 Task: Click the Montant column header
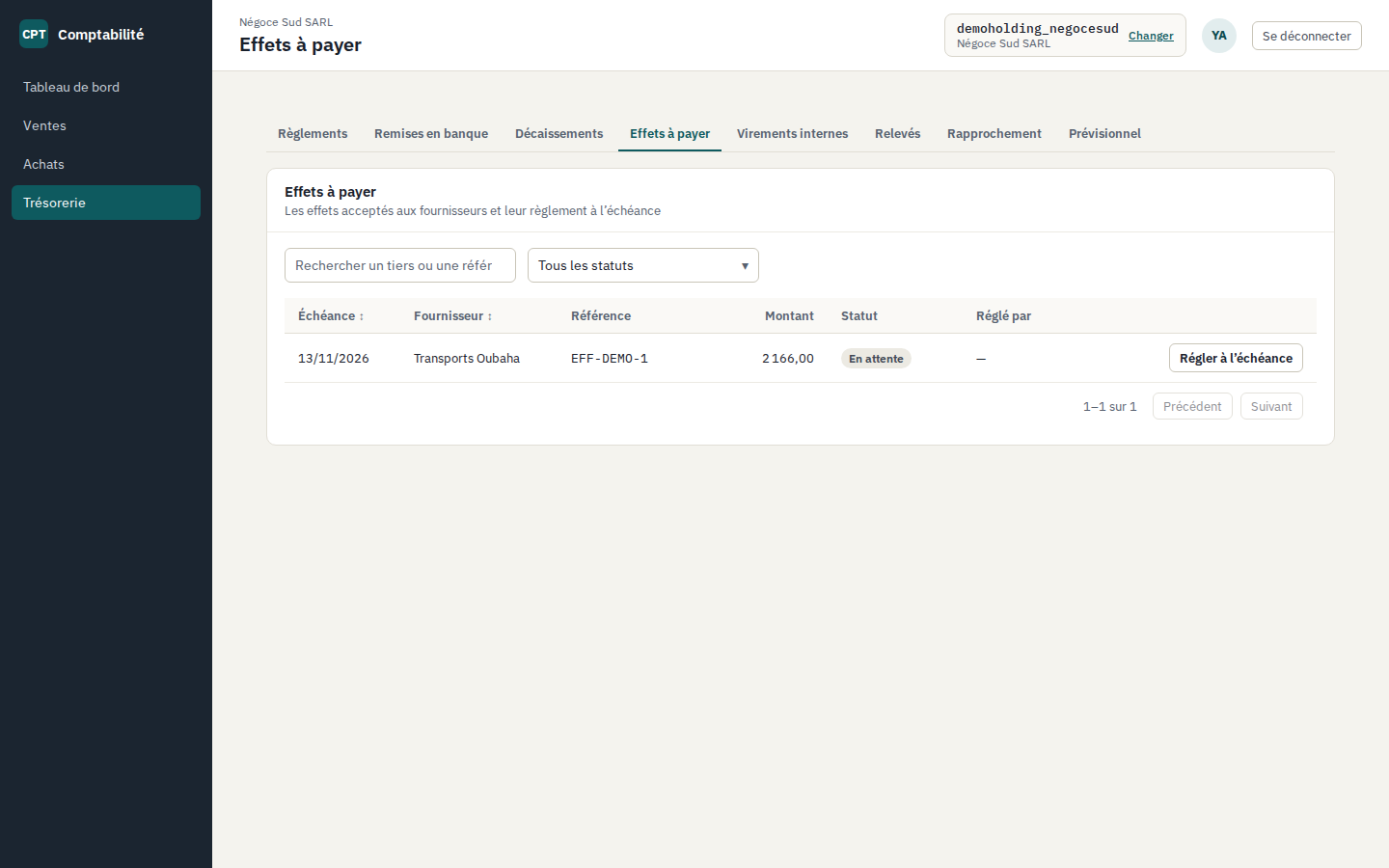pyautogui.click(x=789, y=315)
